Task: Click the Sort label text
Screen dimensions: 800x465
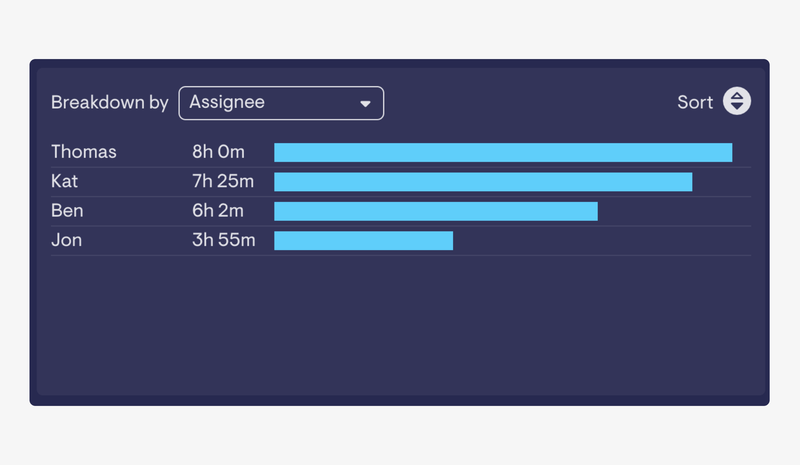Action: point(695,102)
